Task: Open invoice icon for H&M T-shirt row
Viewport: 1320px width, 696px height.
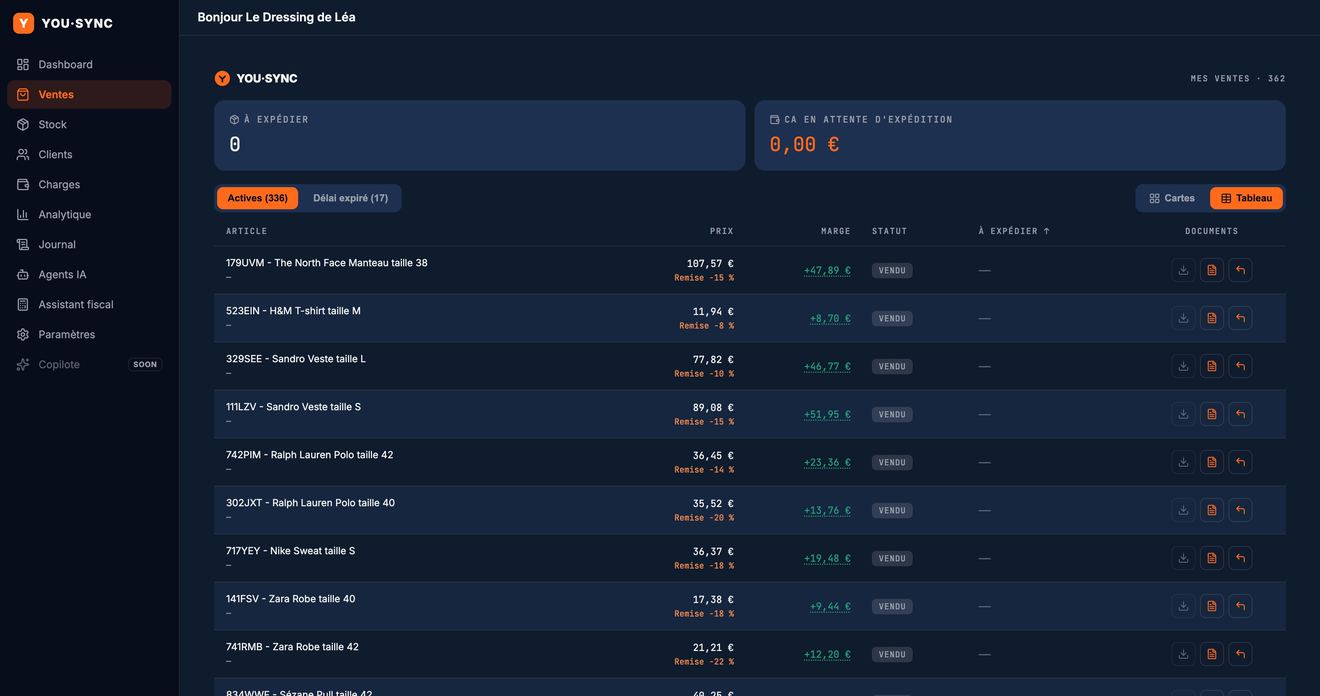Action: pyautogui.click(x=1212, y=318)
